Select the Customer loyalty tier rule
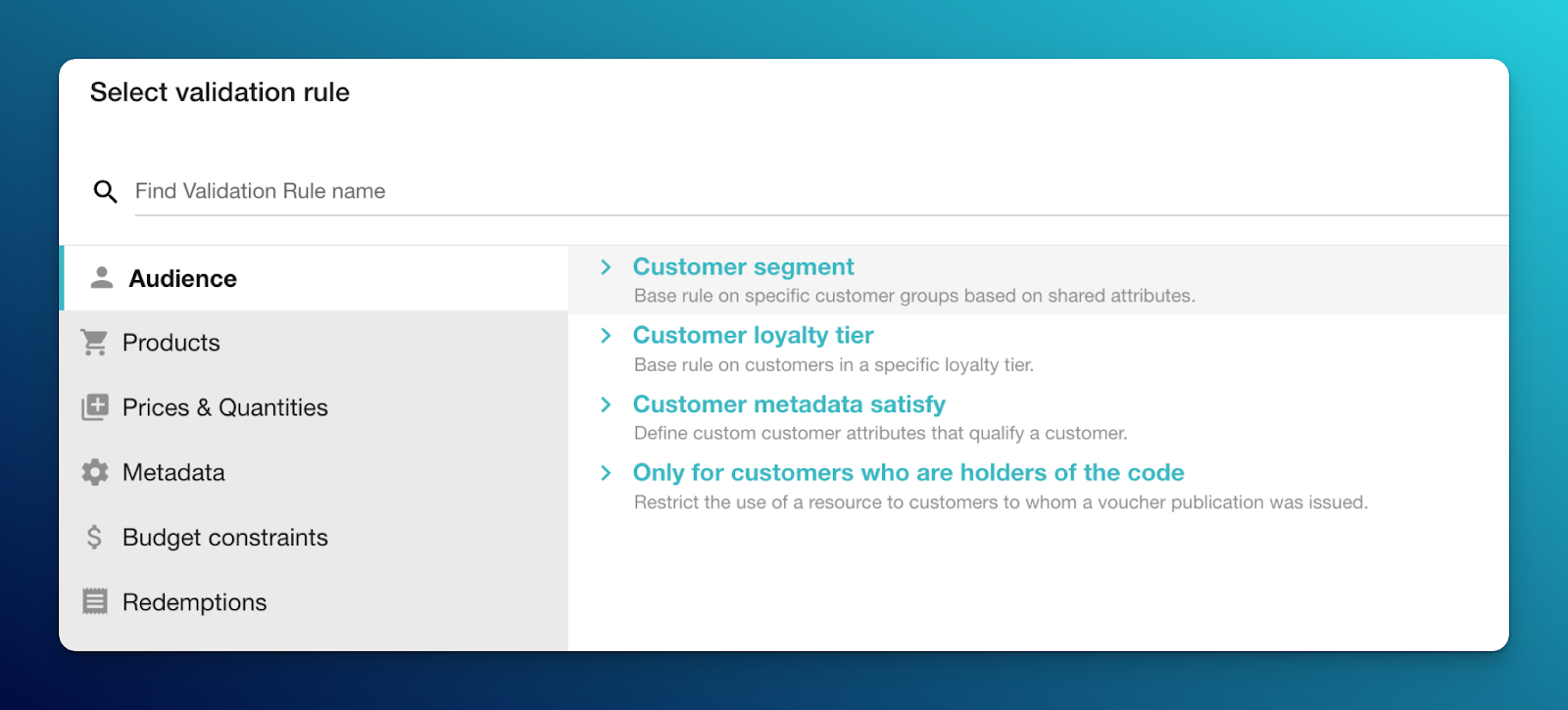Image resolution: width=1568 pixels, height=710 pixels. coord(753,335)
